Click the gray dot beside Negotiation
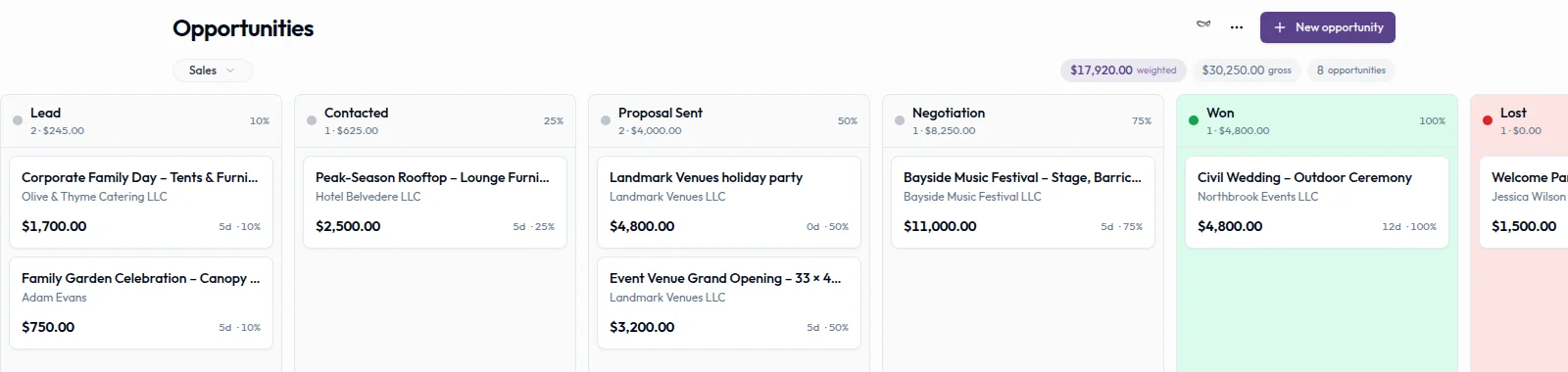 tap(900, 120)
